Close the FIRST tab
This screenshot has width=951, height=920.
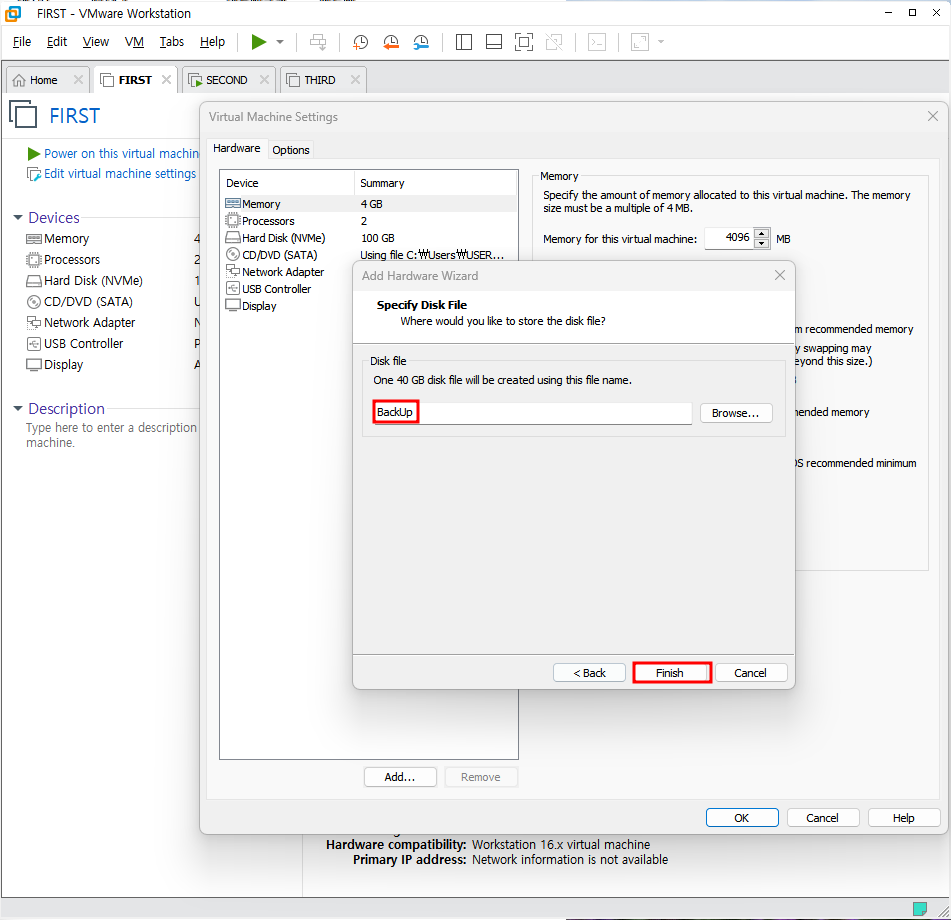[166, 79]
